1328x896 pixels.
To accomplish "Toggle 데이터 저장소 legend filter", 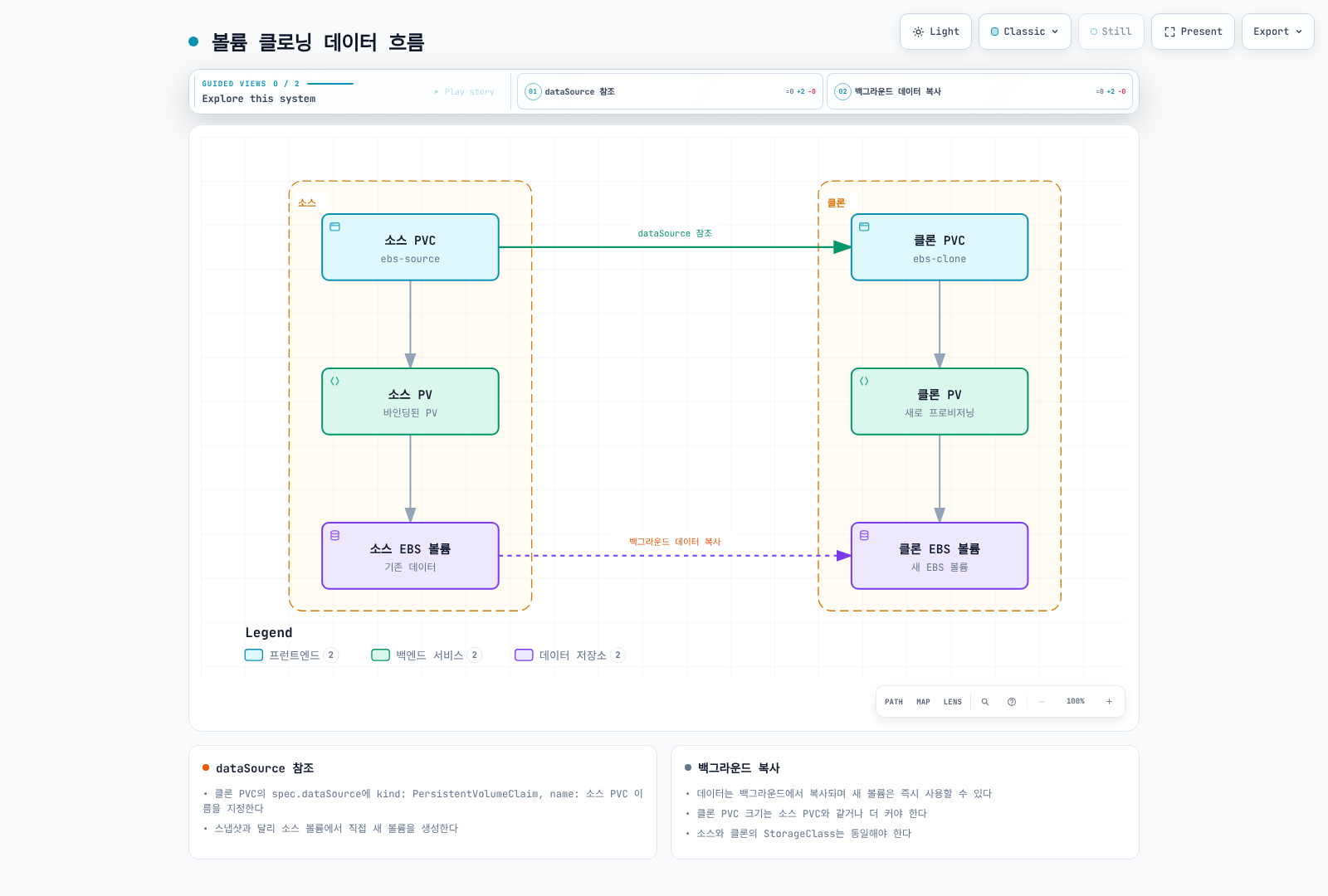I will (569, 655).
